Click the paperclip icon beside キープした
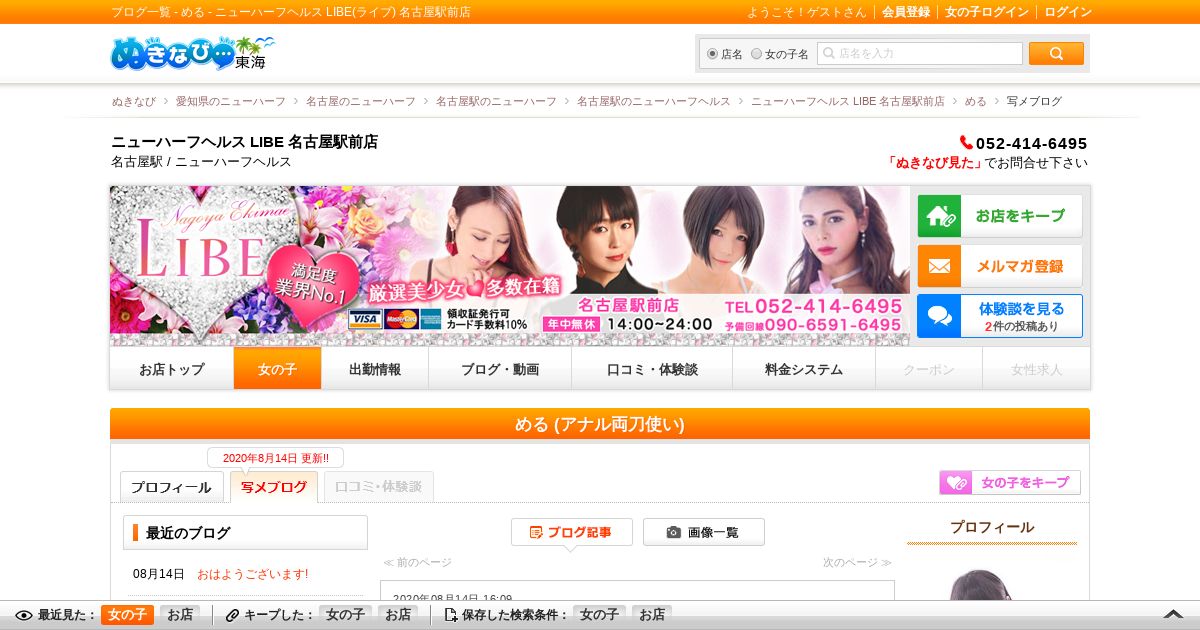 233,615
